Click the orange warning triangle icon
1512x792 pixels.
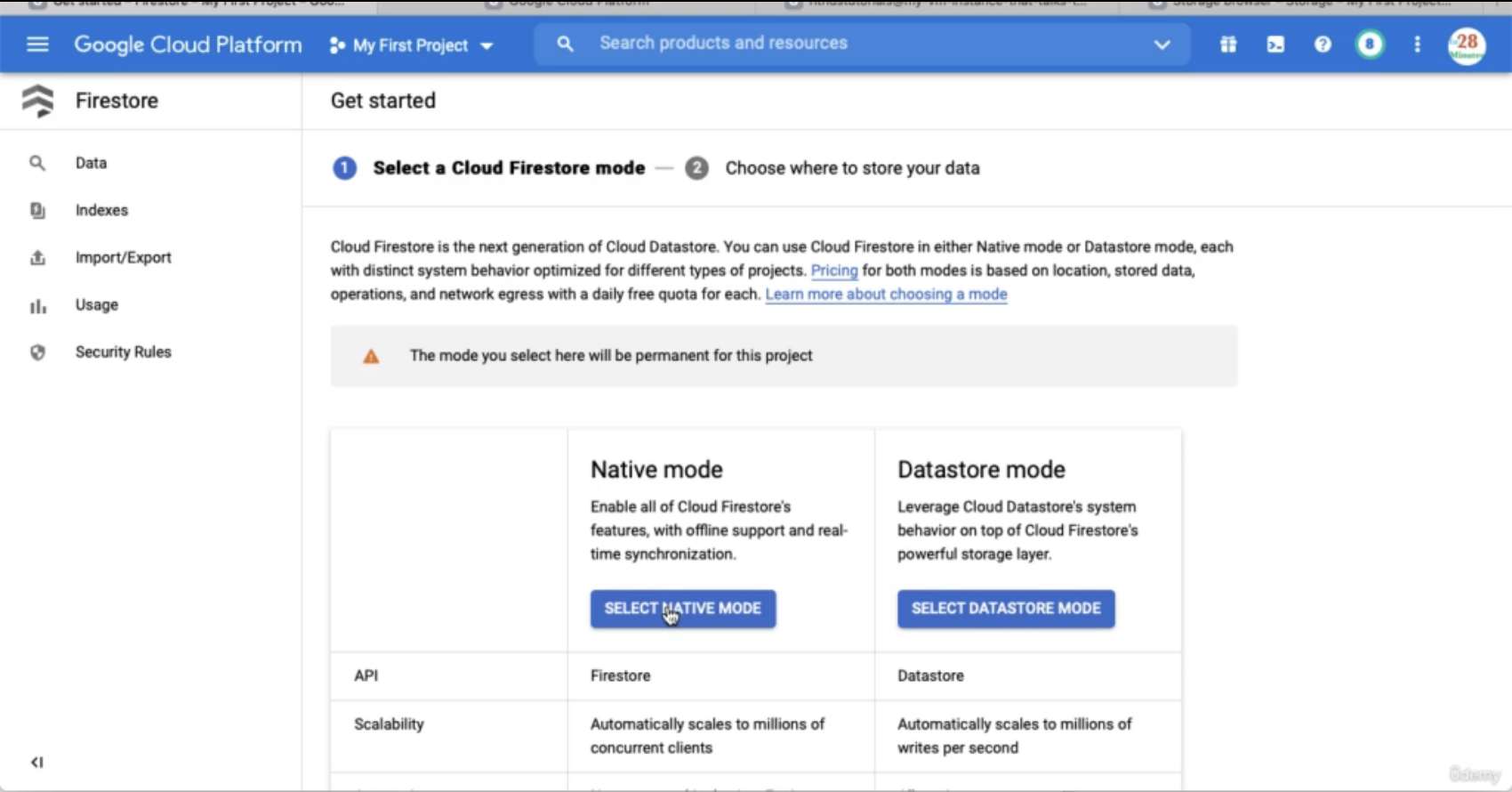pos(371,356)
